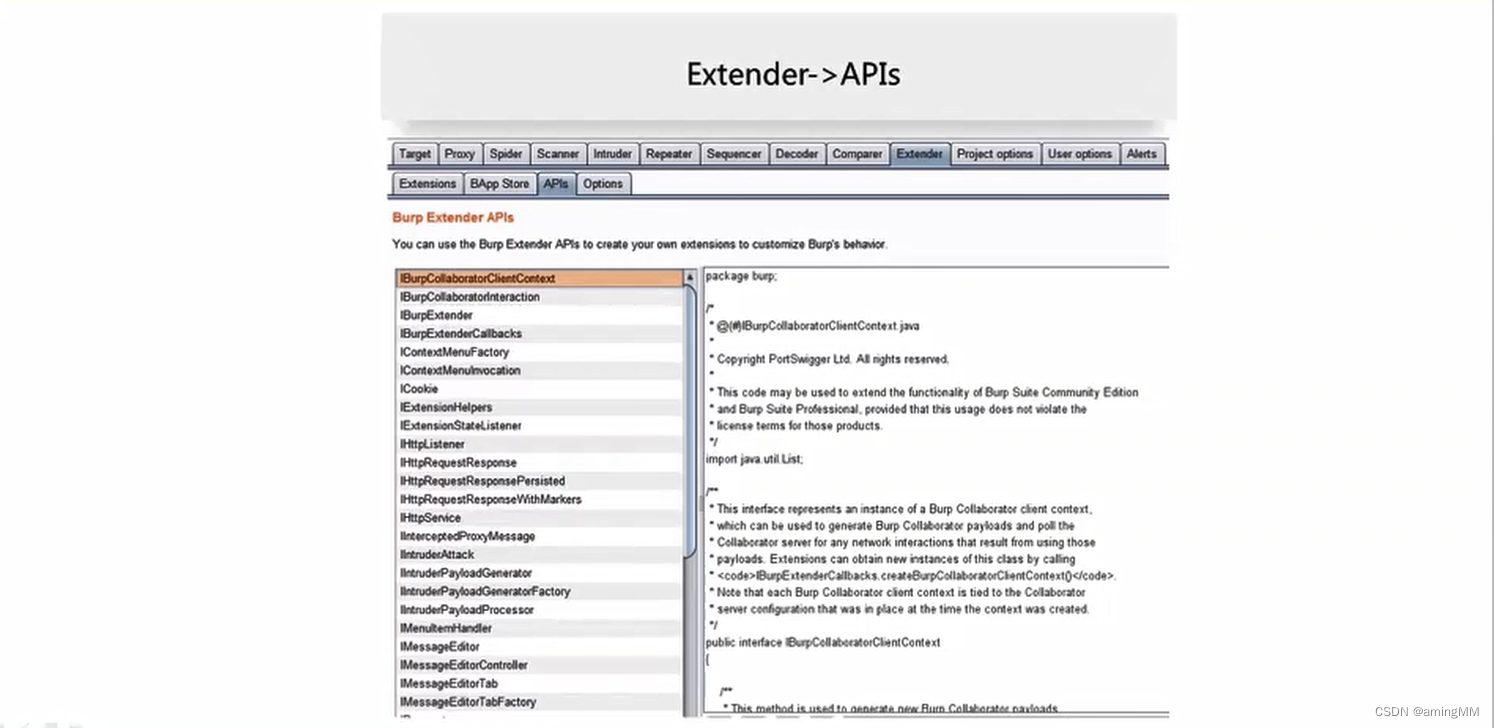Choose the IBurpExtender list entry

tap(539, 315)
